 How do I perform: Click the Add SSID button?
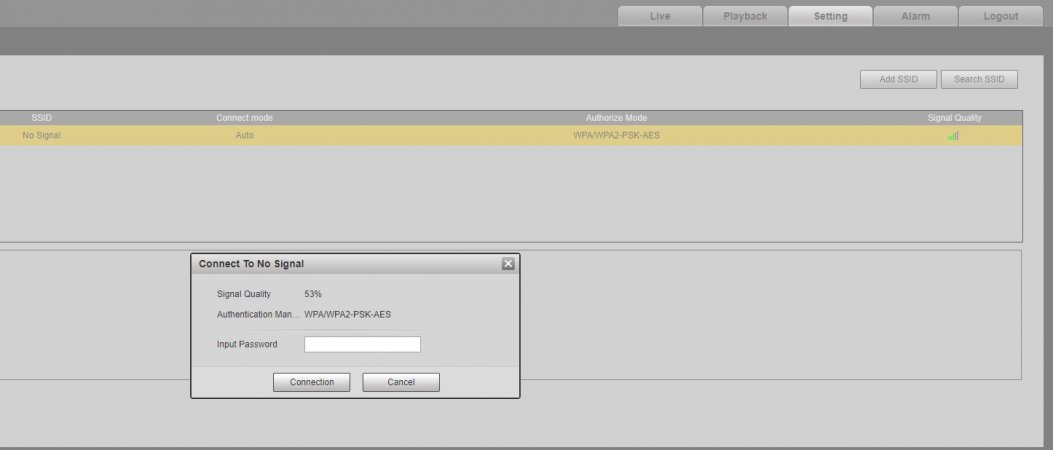[898, 79]
